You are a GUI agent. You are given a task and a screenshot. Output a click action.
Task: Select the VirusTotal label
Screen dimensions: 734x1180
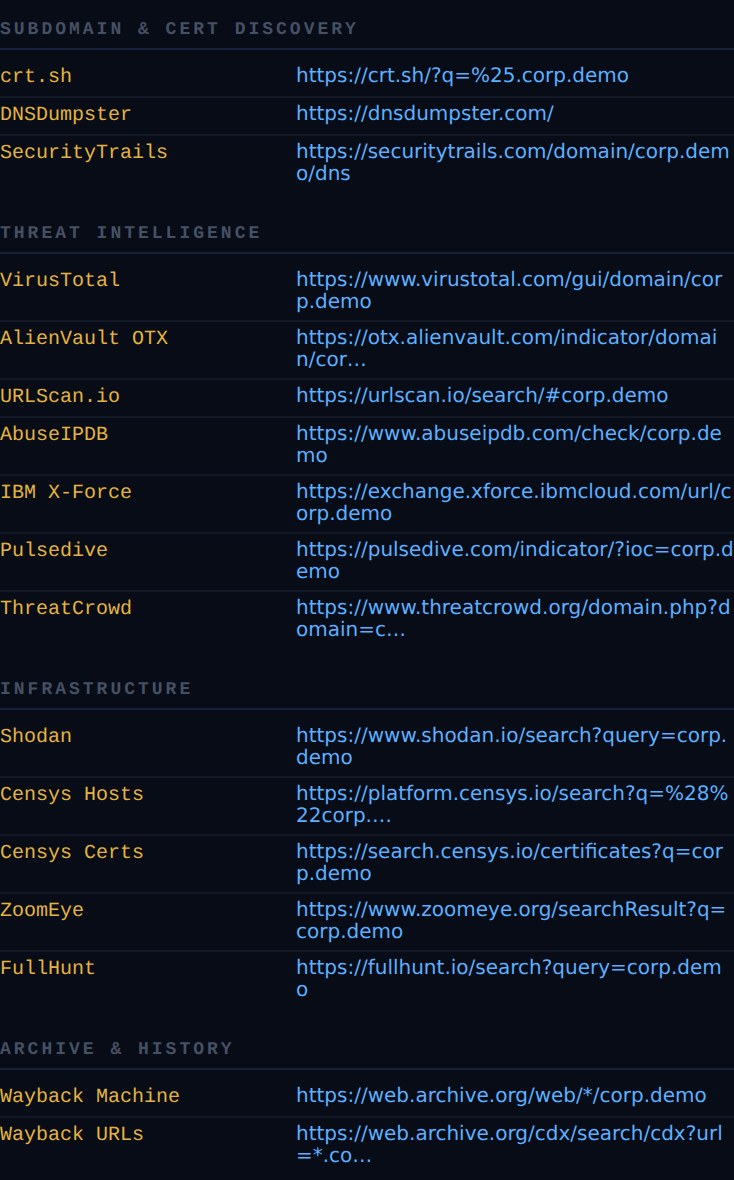(x=60, y=280)
